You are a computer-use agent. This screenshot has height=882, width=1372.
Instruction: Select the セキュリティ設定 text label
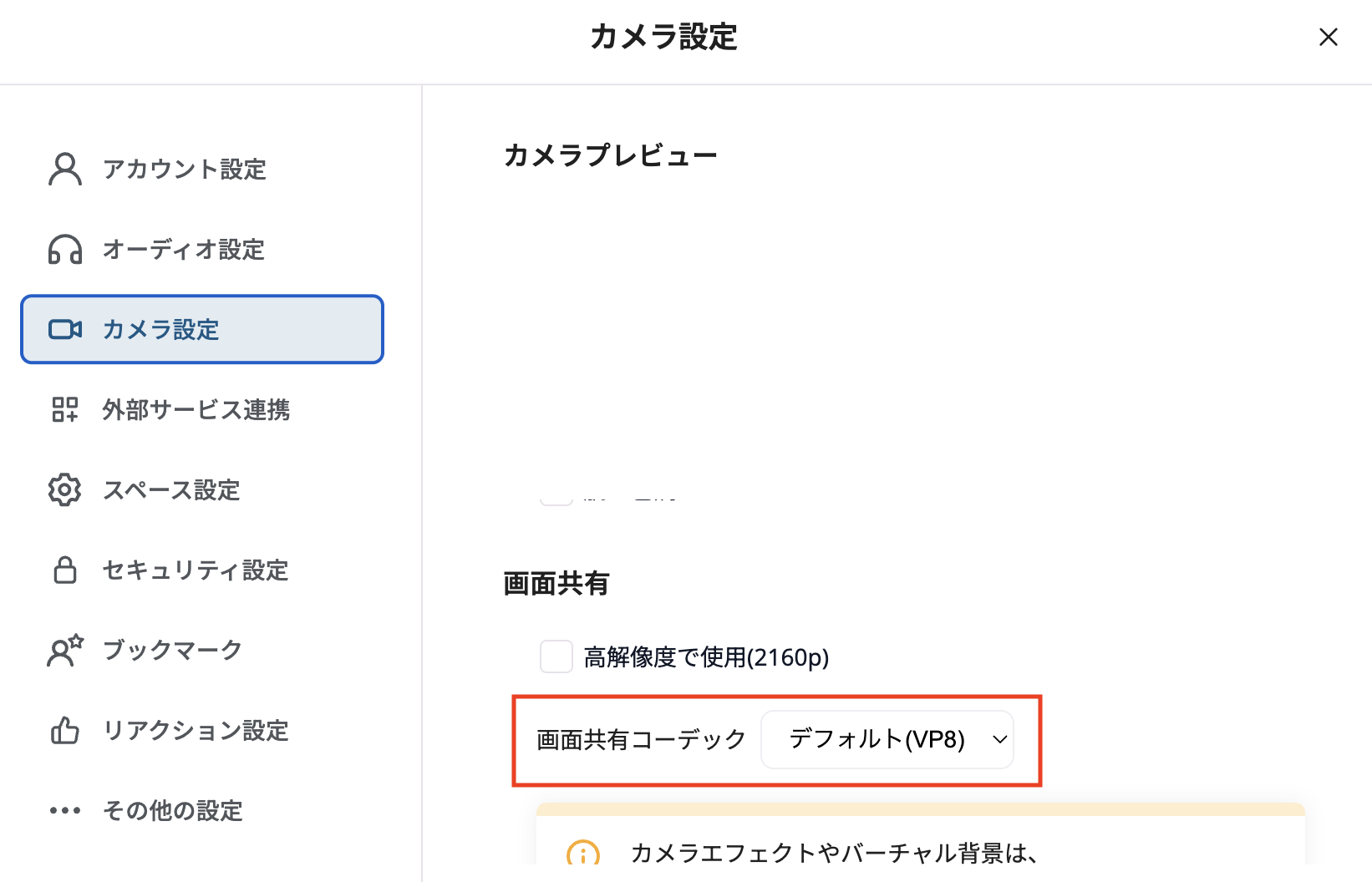196,570
